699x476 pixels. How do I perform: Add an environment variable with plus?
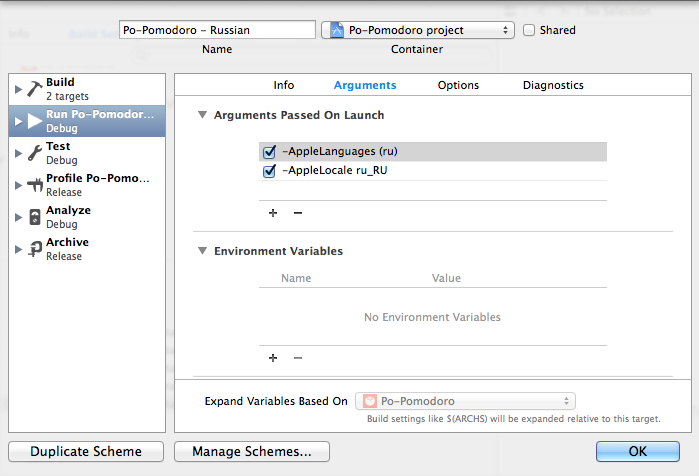coord(273,358)
